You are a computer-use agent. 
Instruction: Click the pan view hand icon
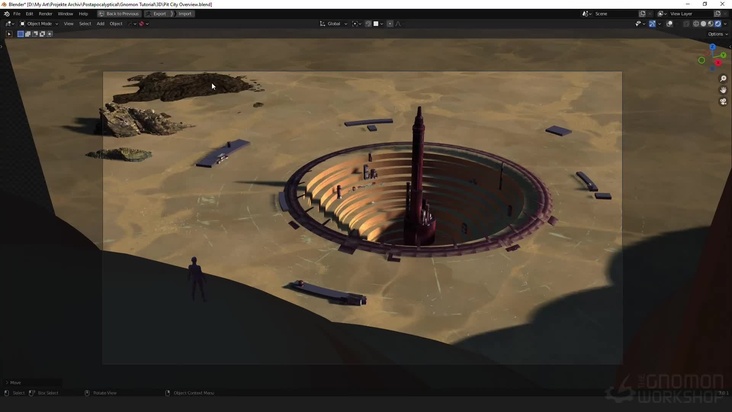point(723,90)
